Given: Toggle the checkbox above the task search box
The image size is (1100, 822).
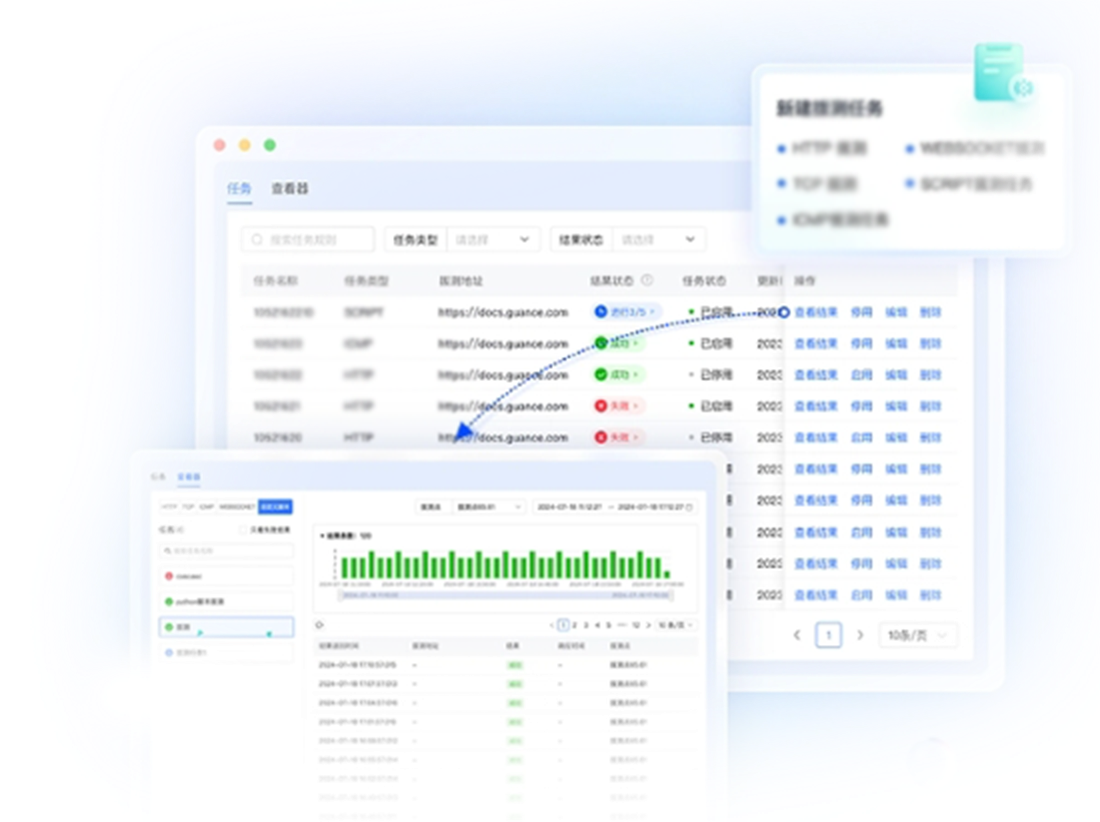Looking at the screenshot, I should pyautogui.click(x=242, y=529).
